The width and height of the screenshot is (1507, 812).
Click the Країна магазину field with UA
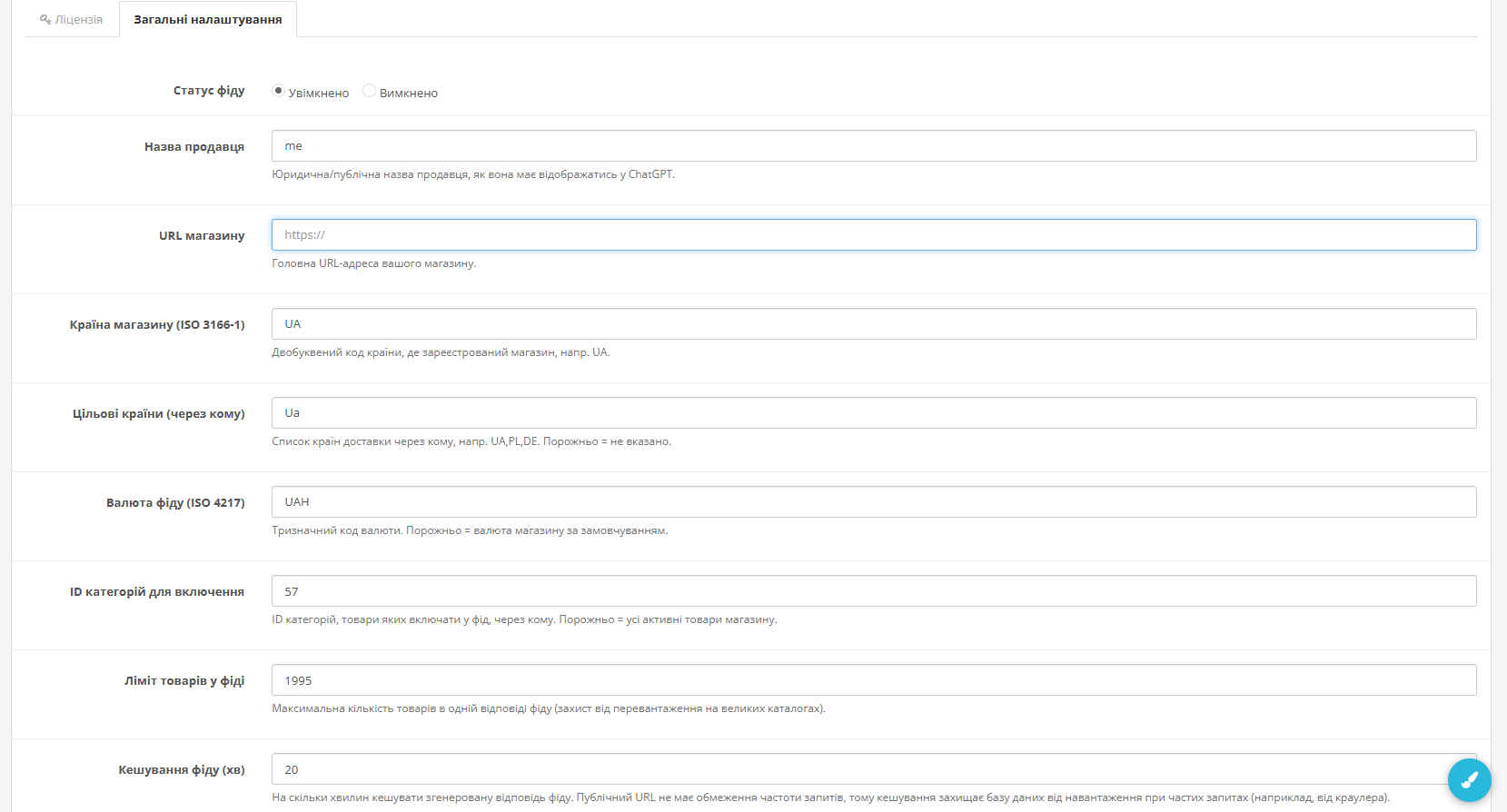click(x=874, y=324)
